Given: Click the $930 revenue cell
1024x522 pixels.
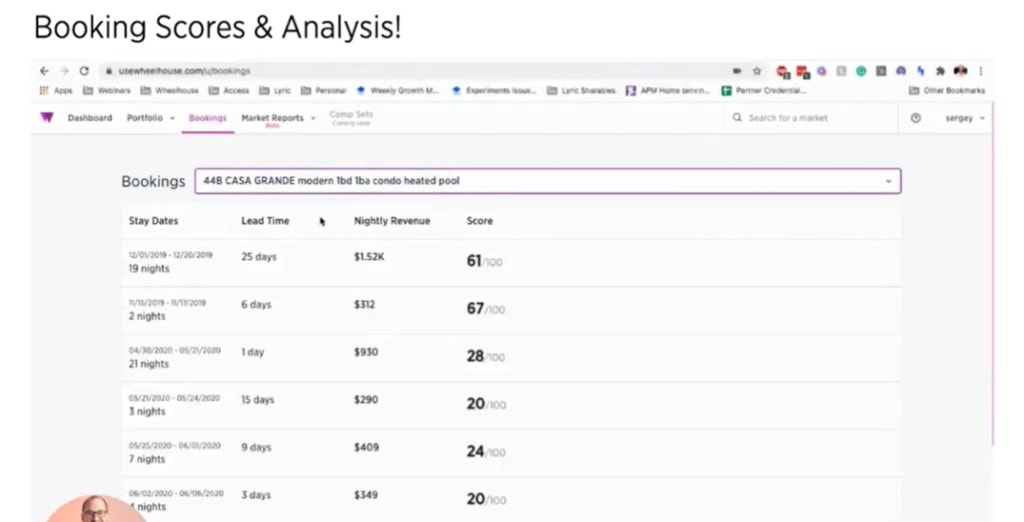Looking at the screenshot, I should (366, 352).
